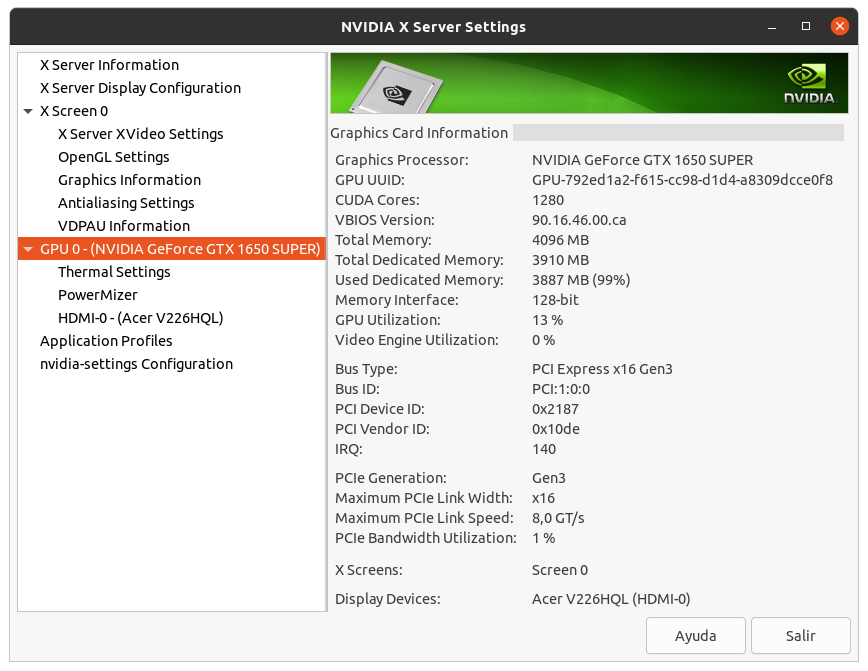
Task: Click Total Memory value 4096 MB
Action: [560, 240]
